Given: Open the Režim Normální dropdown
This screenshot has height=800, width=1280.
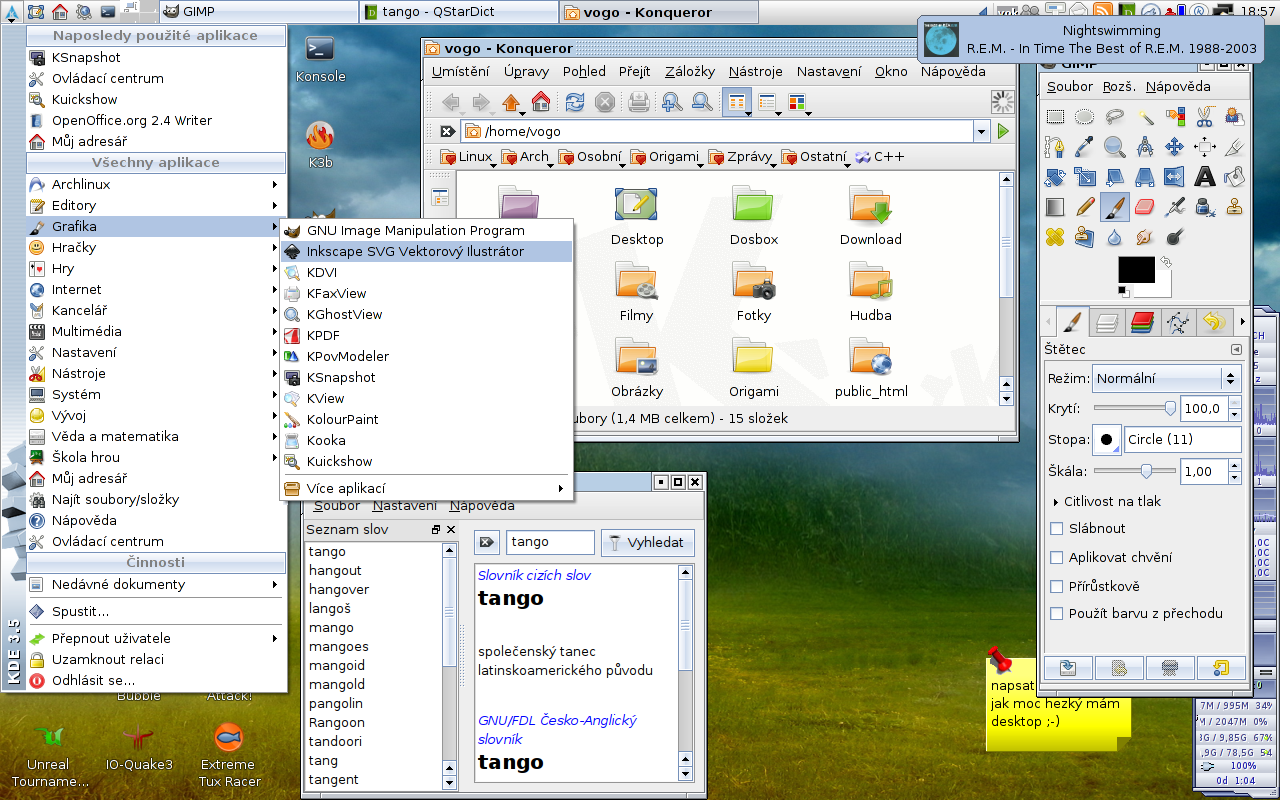Looking at the screenshot, I should (1166, 379).
